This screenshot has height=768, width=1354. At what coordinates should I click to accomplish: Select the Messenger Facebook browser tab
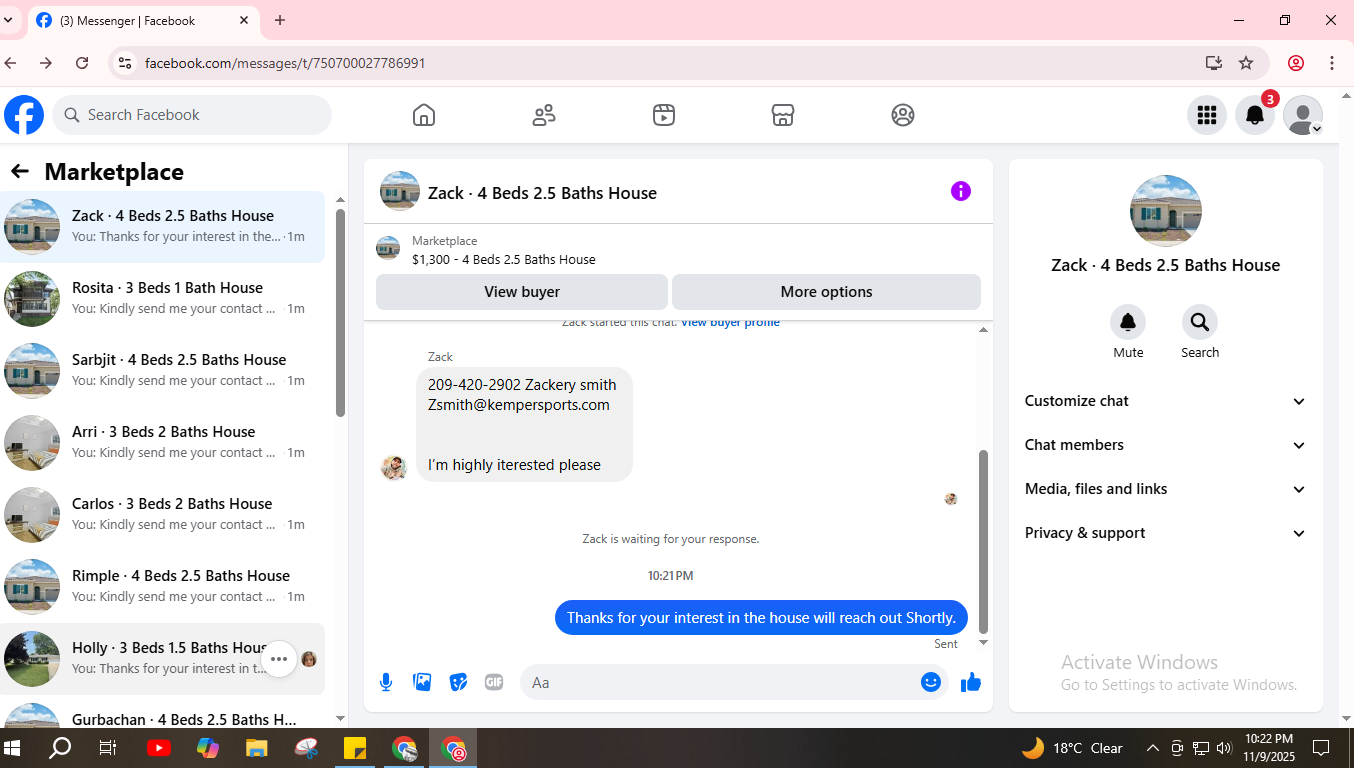pyautogui.click(x=142, y=20)
